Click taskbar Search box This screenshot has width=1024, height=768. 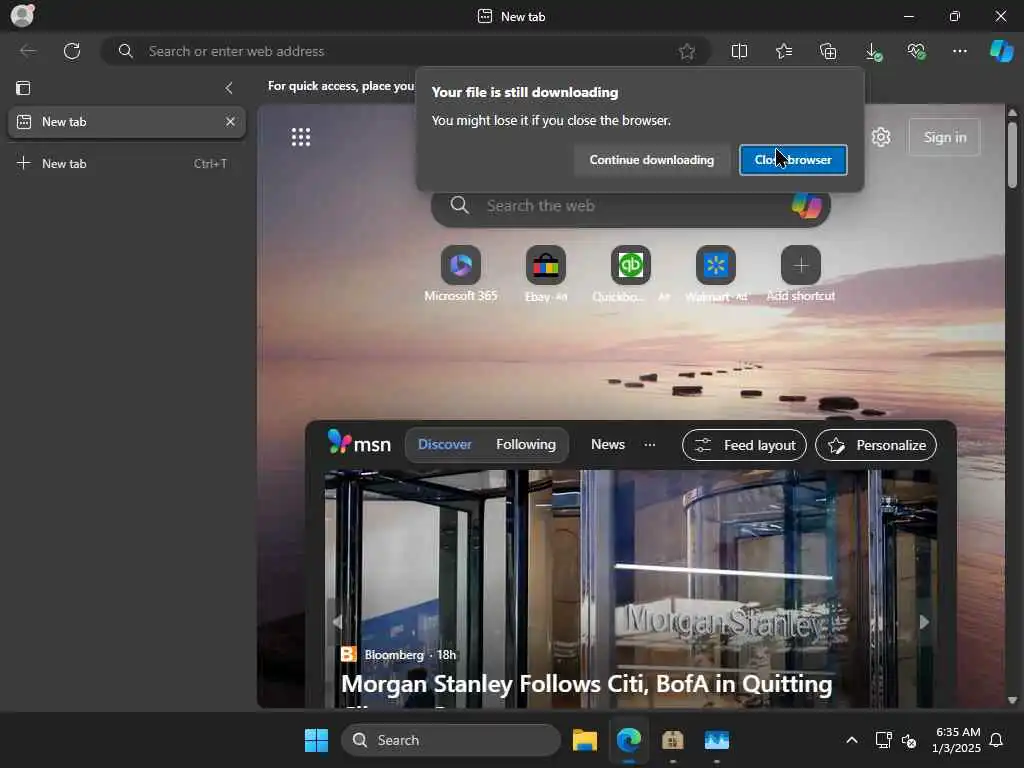(451, 740)
